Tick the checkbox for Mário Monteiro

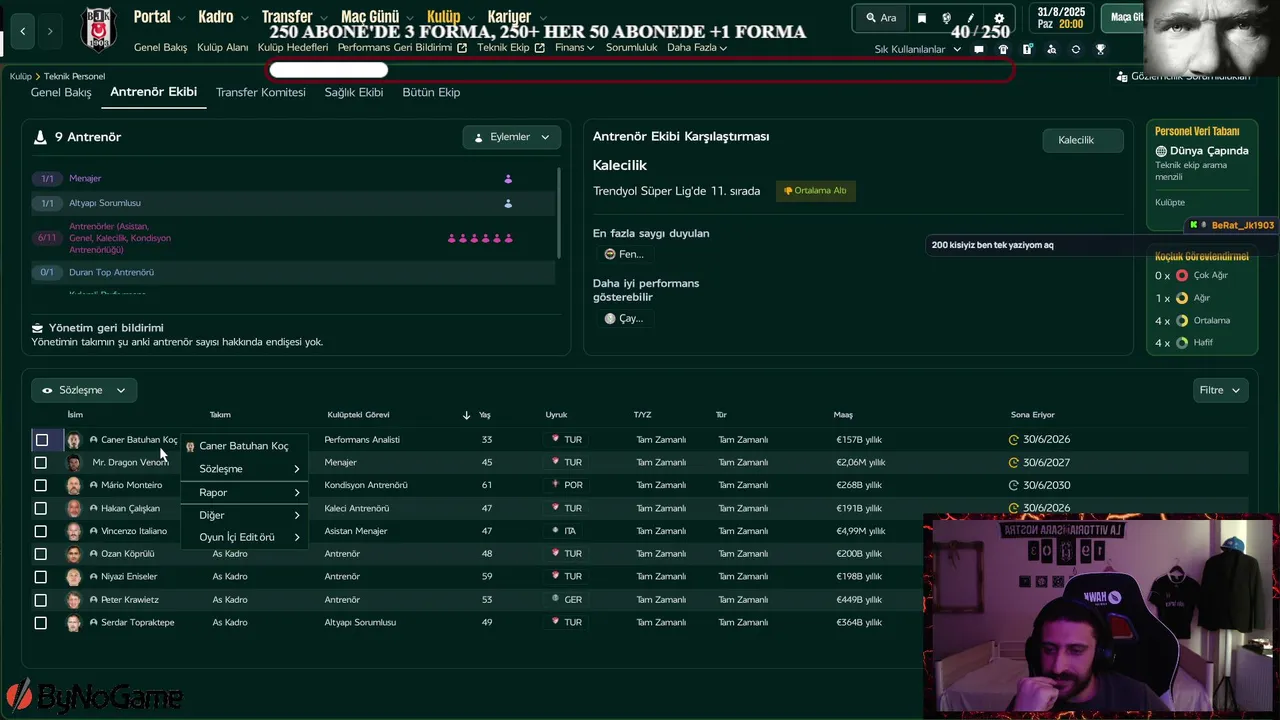[x=41, y=485]
